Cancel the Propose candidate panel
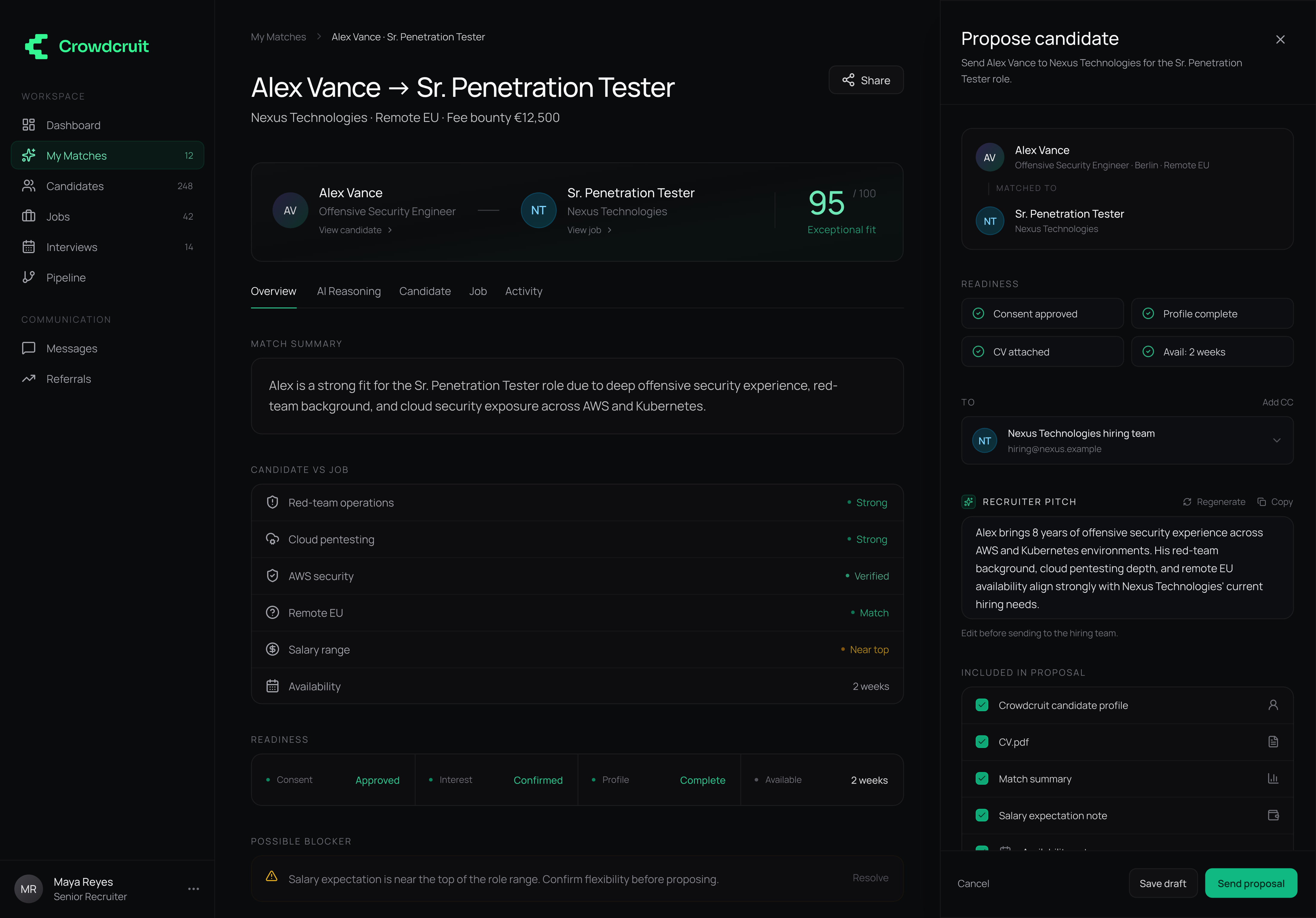The image size is (1316, 918). 973,883
